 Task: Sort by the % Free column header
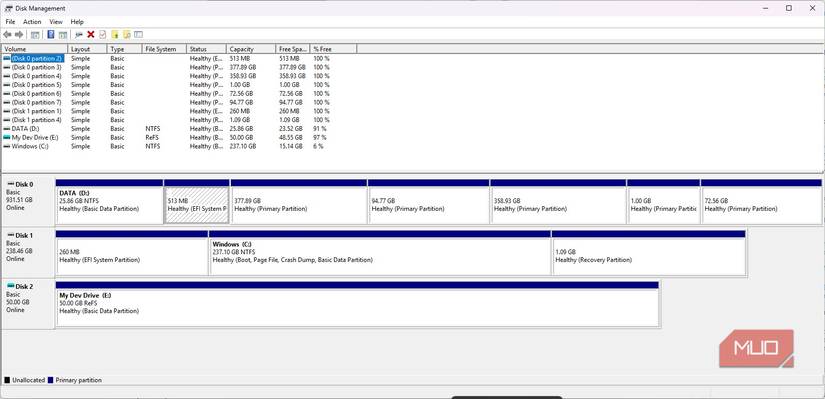pos(334,49)
